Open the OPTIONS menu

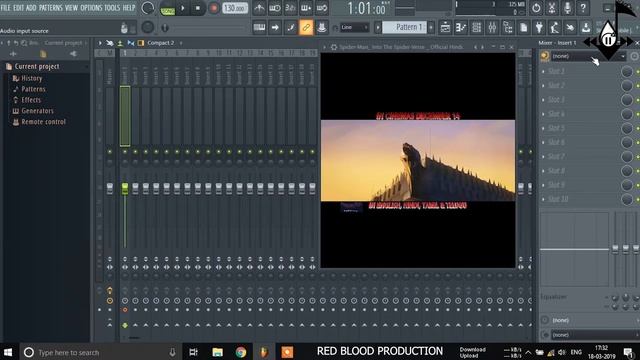pos(91,8)
